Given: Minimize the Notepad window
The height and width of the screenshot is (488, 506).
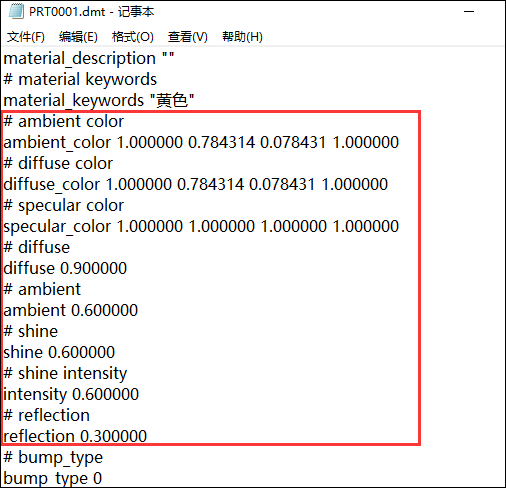Looking at the screenshot, I should click(469, 12).
